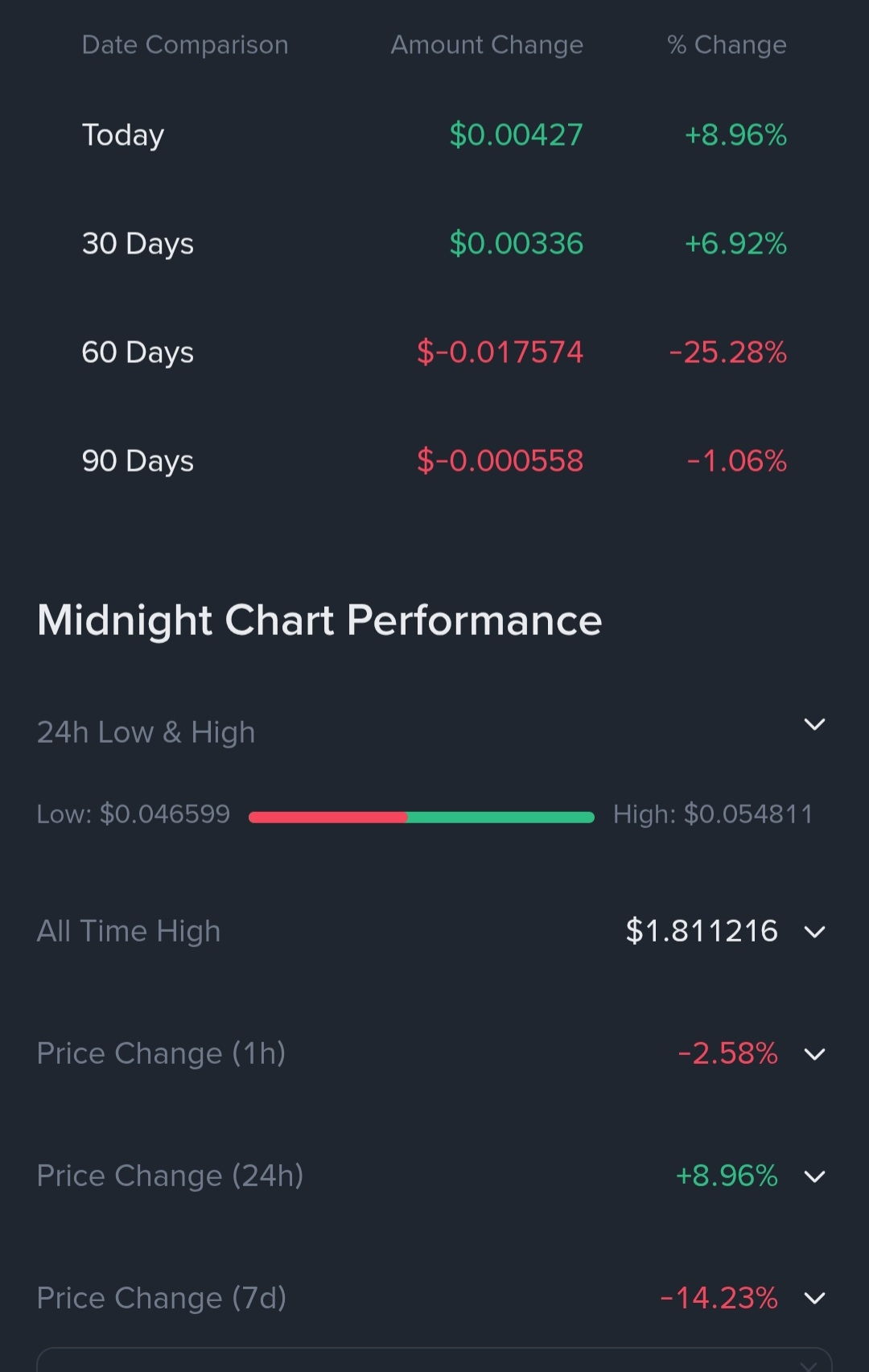Tap the Midnight Chart Performance heading
This screenshot has height=1372, width=869.
319,620
